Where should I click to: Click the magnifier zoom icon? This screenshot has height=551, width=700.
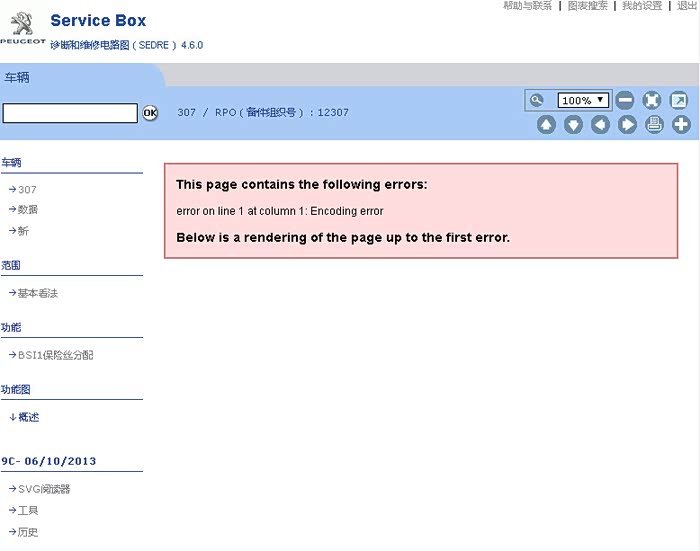[x=537, y=100]
